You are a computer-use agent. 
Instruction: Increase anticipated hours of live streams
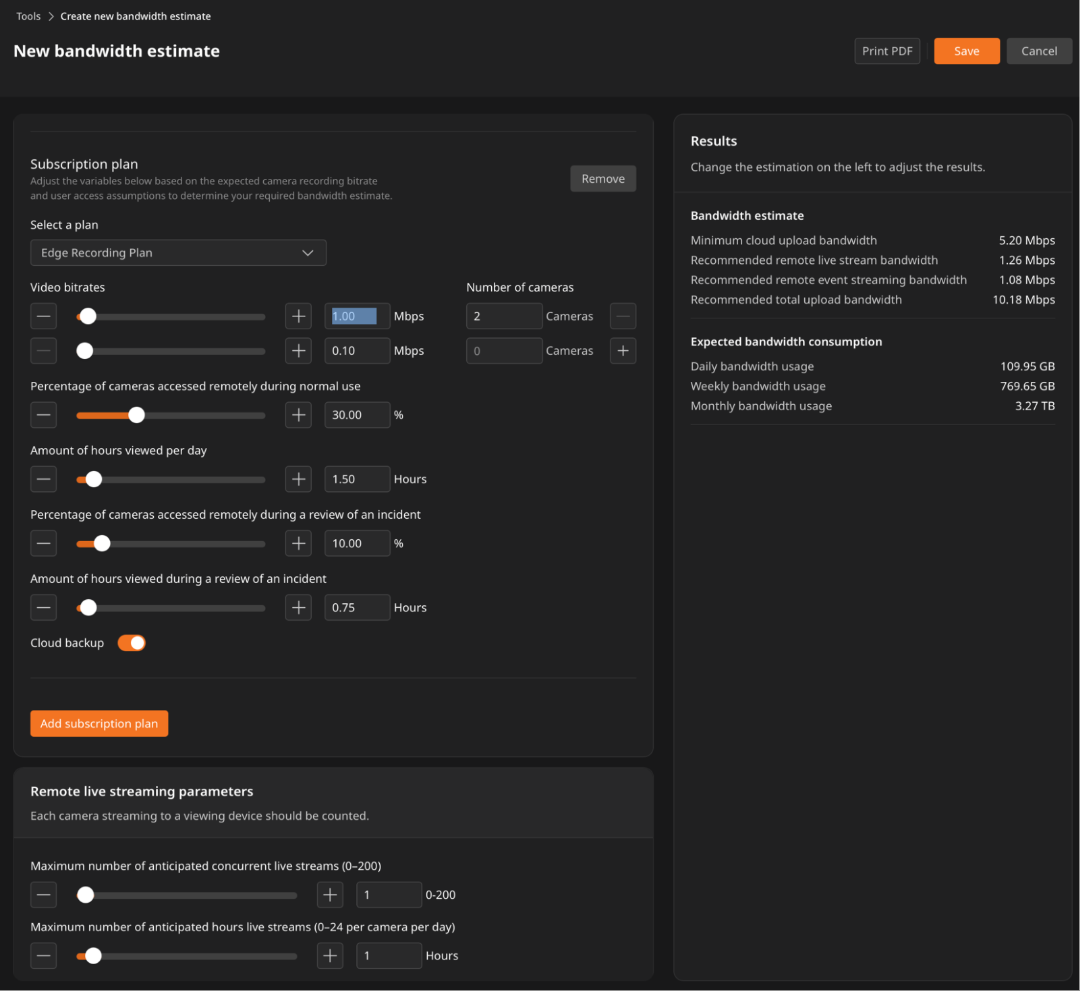click(x=330, y=955)
